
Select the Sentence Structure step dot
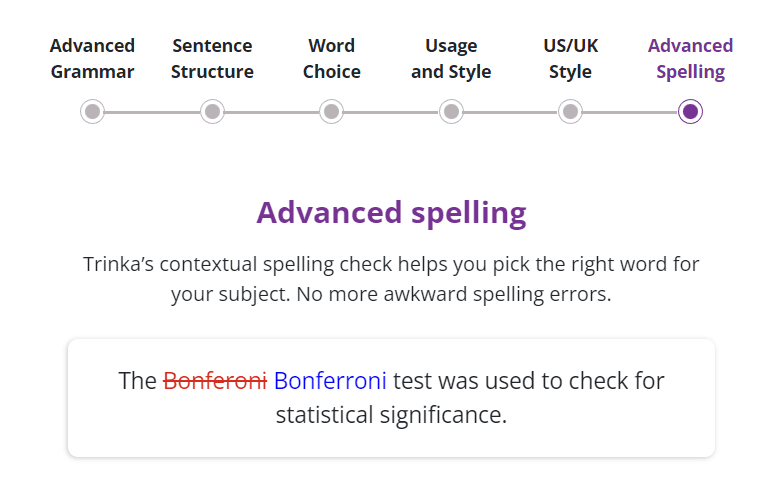(x=212, y=112)
